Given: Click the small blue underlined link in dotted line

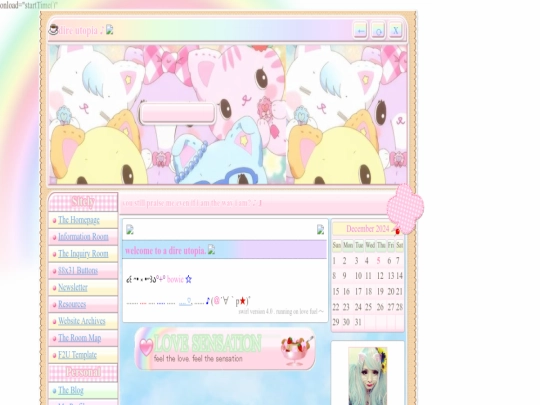Looking at the screenshot, I should tap(185, 302).
